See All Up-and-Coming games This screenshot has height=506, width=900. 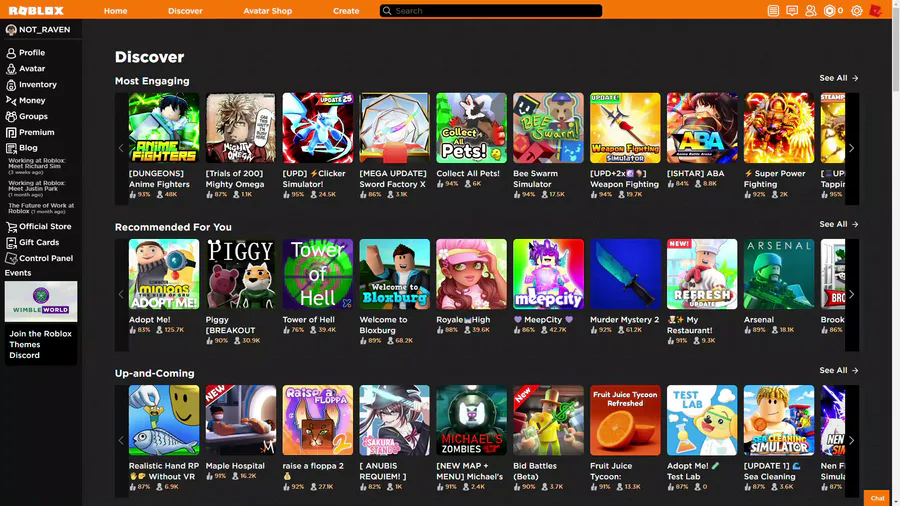click(x=839, y=371)
